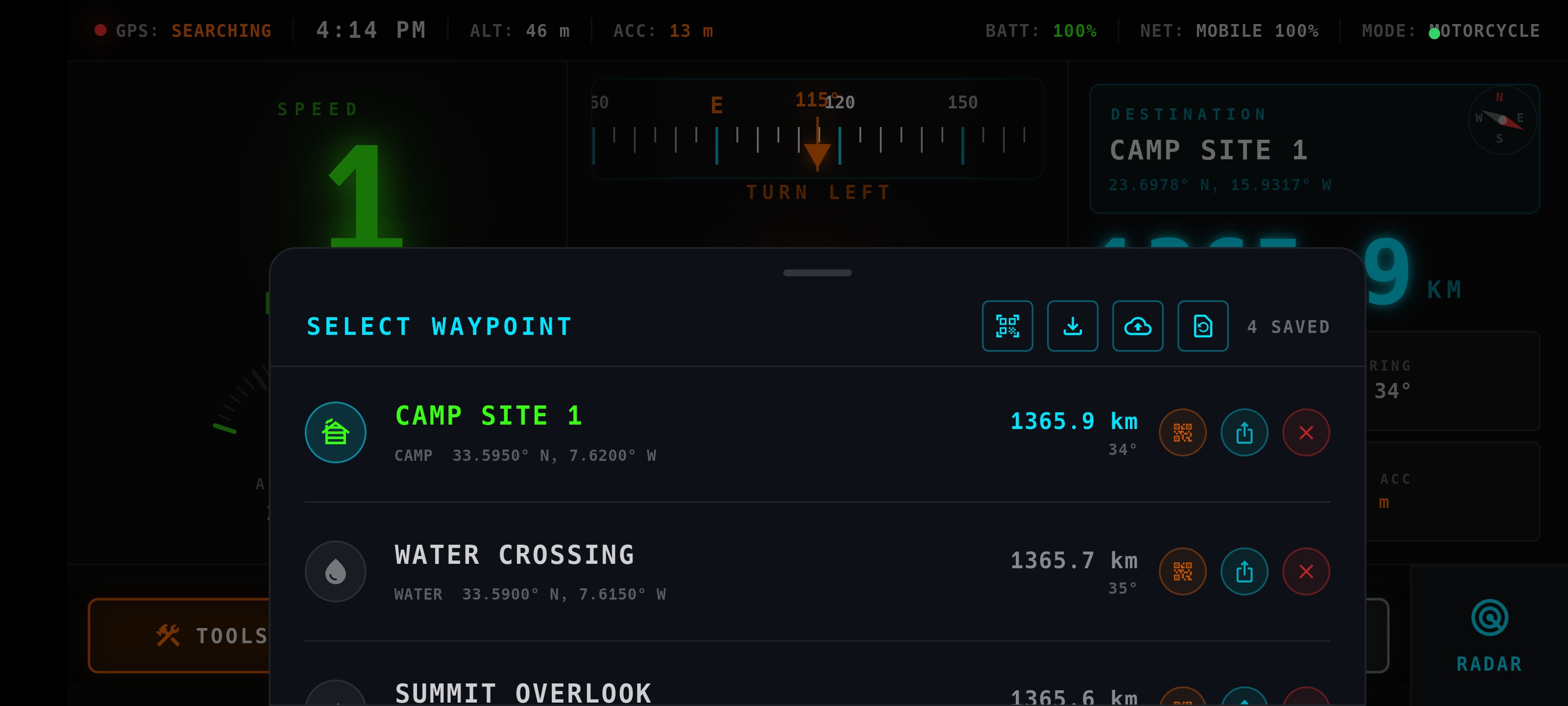Select the SUMMIT OVERLOOK waypoint name
Viewport: 1568px width, 706px height.
[523, 693]
